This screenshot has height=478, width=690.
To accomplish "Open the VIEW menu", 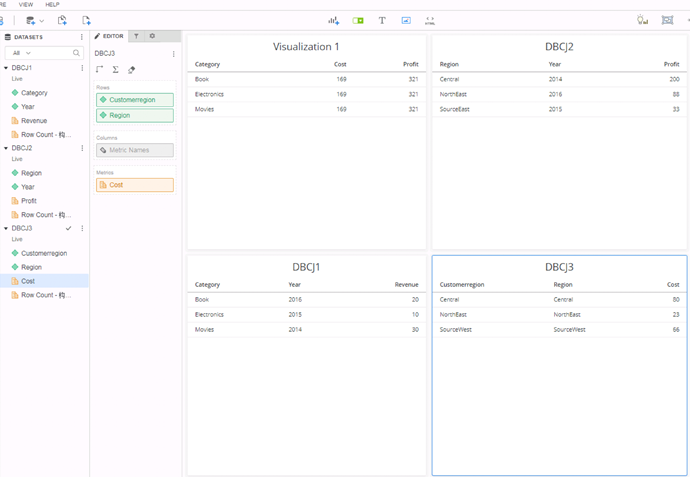I will coord(26,4).
